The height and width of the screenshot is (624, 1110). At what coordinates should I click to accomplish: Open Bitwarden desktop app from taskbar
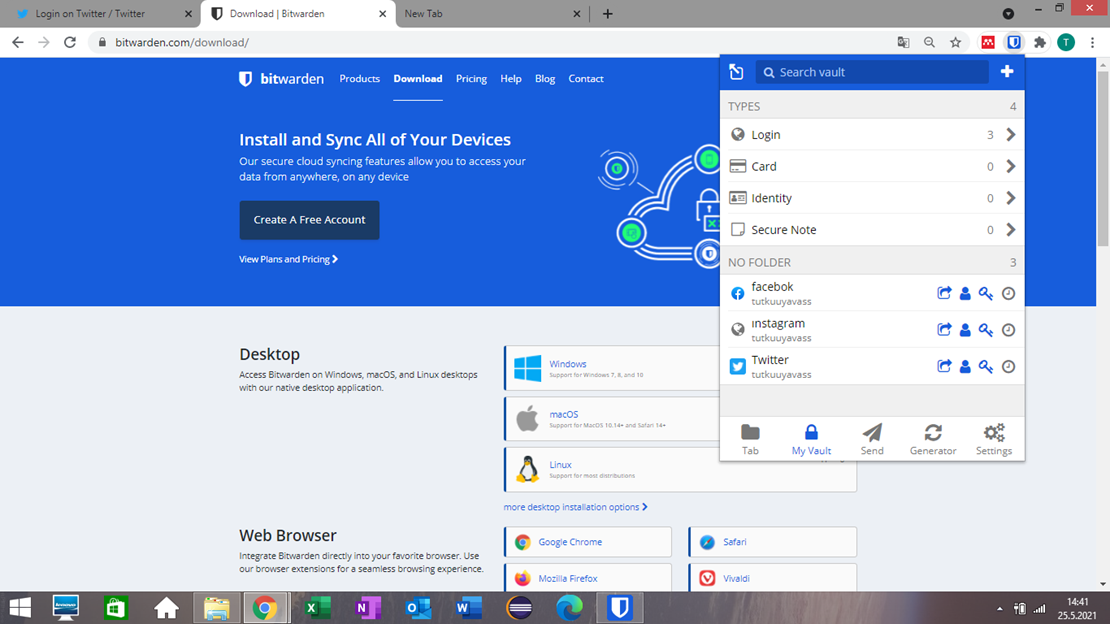tap(619, 608)
